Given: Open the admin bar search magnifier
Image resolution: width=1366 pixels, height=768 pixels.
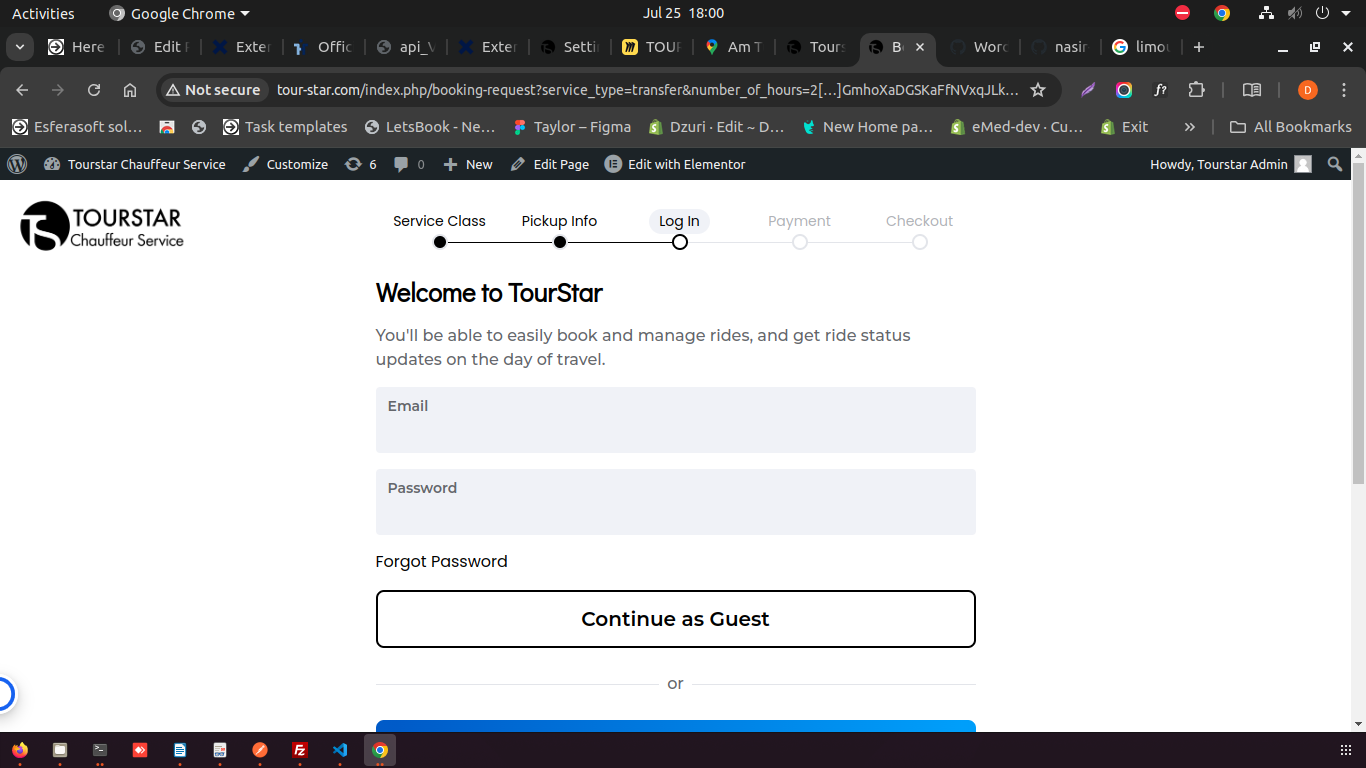Looking at the screenshot, I should 1335,164.
